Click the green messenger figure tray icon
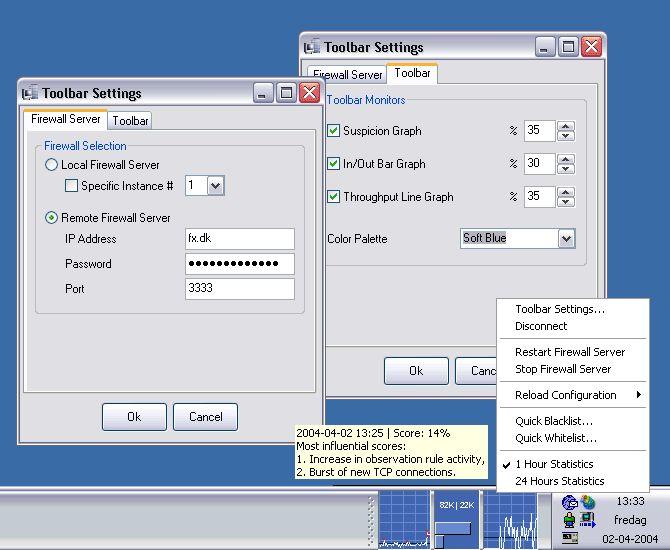 click(x=569, y=520)
